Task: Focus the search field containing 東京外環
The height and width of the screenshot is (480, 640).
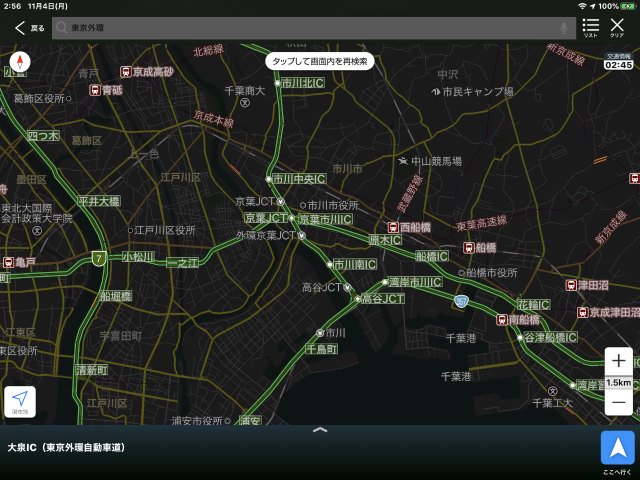Action: tap(313, 28)
